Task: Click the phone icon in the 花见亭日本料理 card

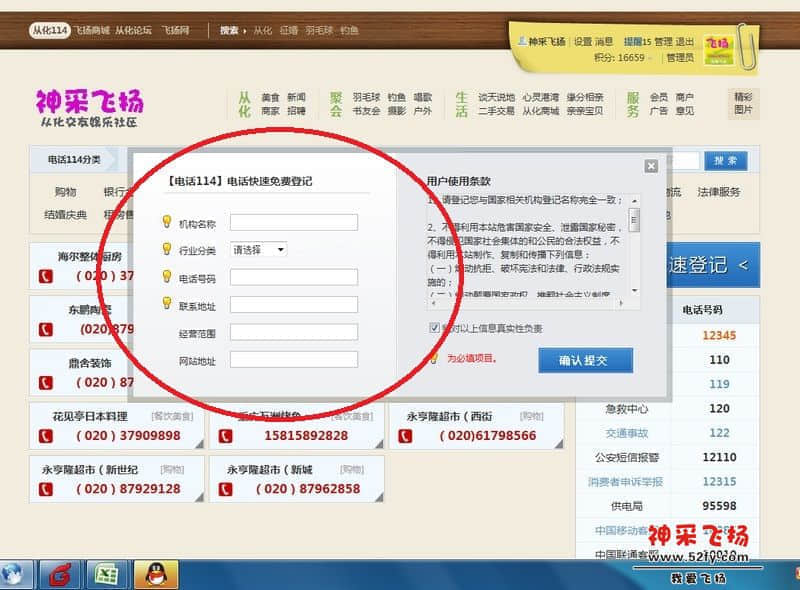Action: (x=45, y=436)
